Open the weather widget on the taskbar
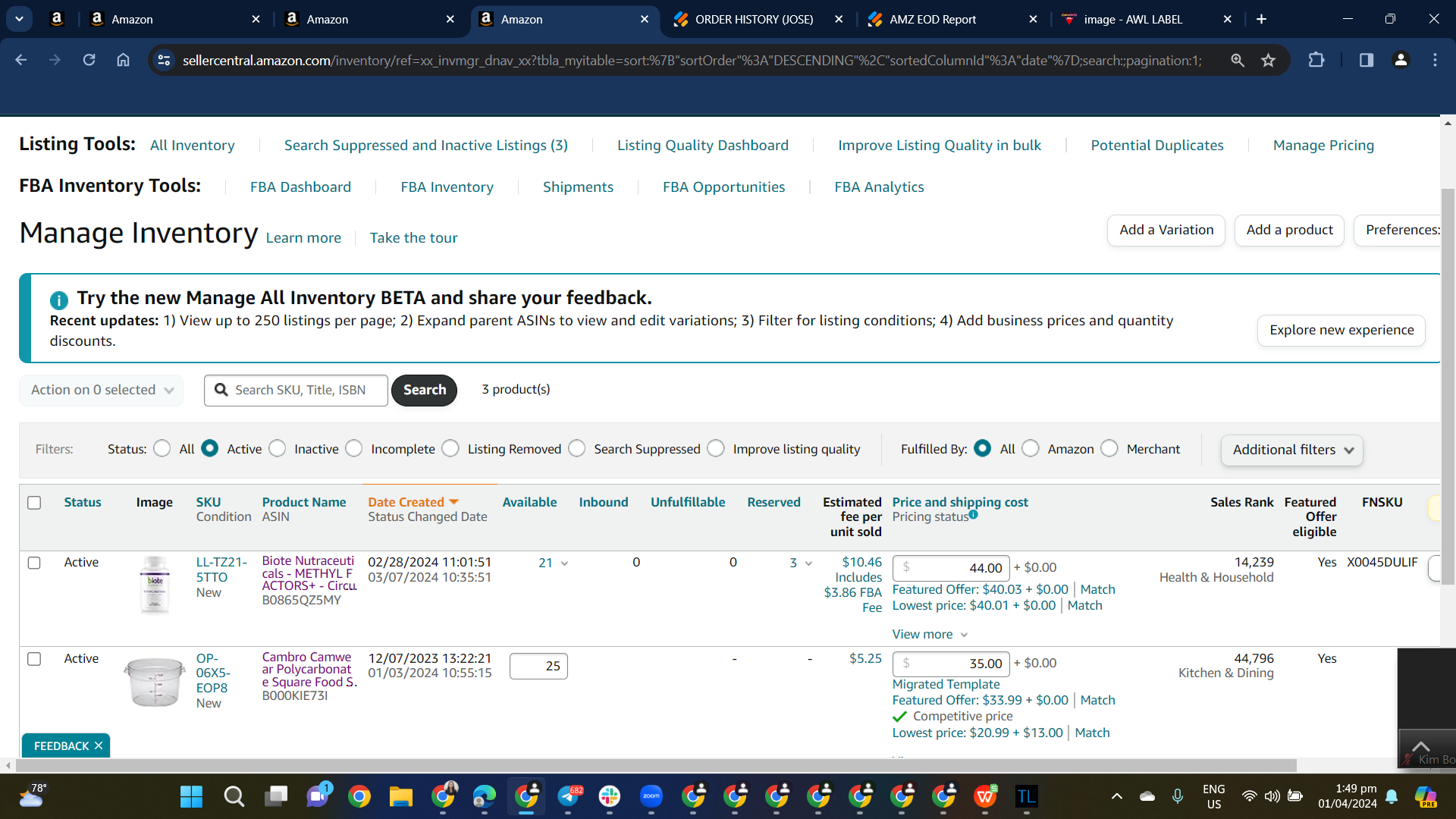1456x819 pixels. click(33, 796)
